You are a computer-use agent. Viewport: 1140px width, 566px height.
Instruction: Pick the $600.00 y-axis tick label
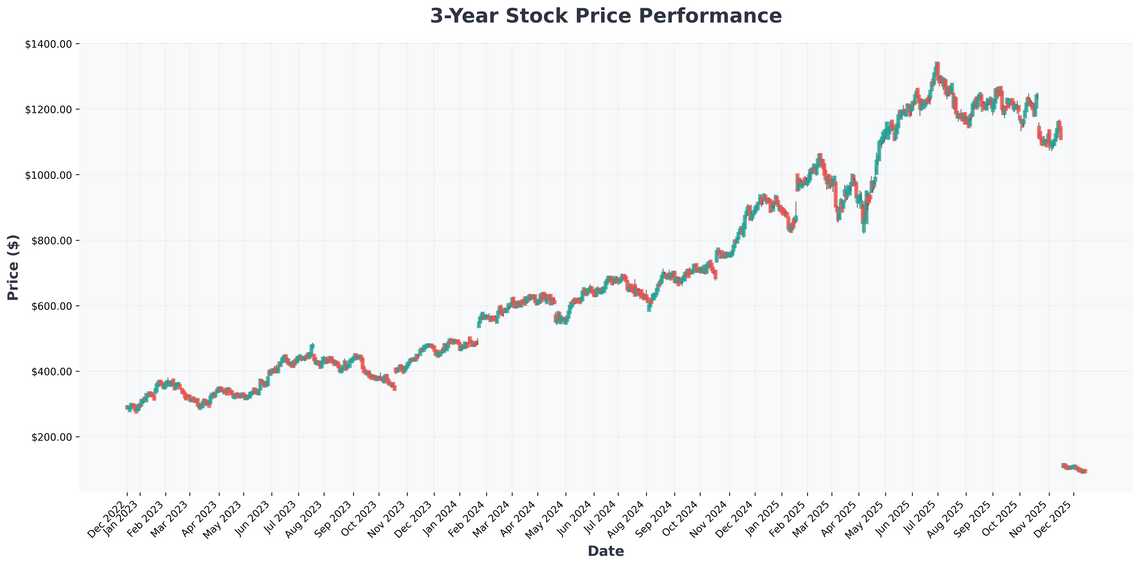pos(51,307)
